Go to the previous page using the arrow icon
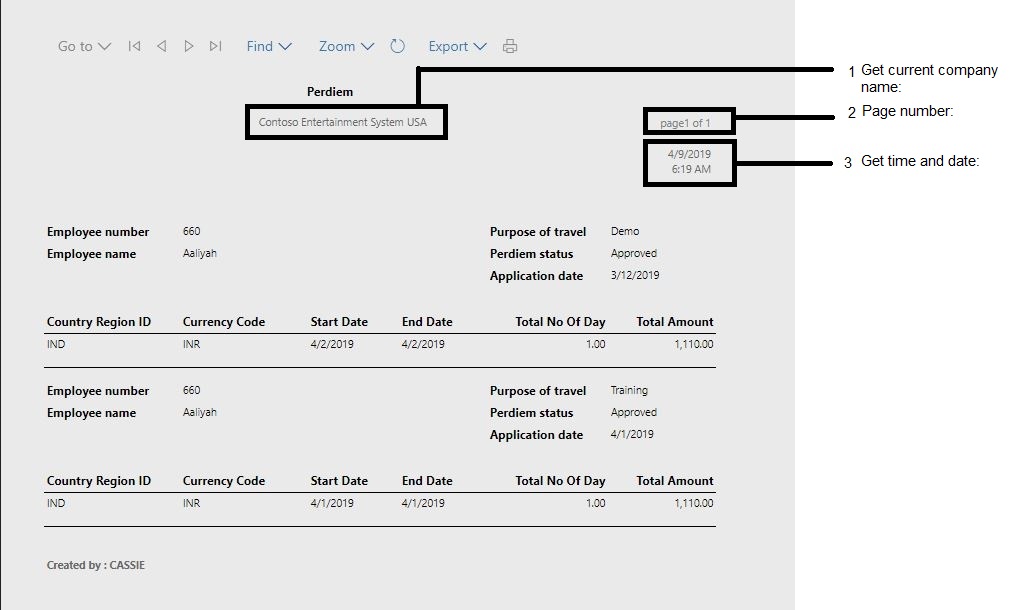The image size is (1009, 610). [161, 46]
